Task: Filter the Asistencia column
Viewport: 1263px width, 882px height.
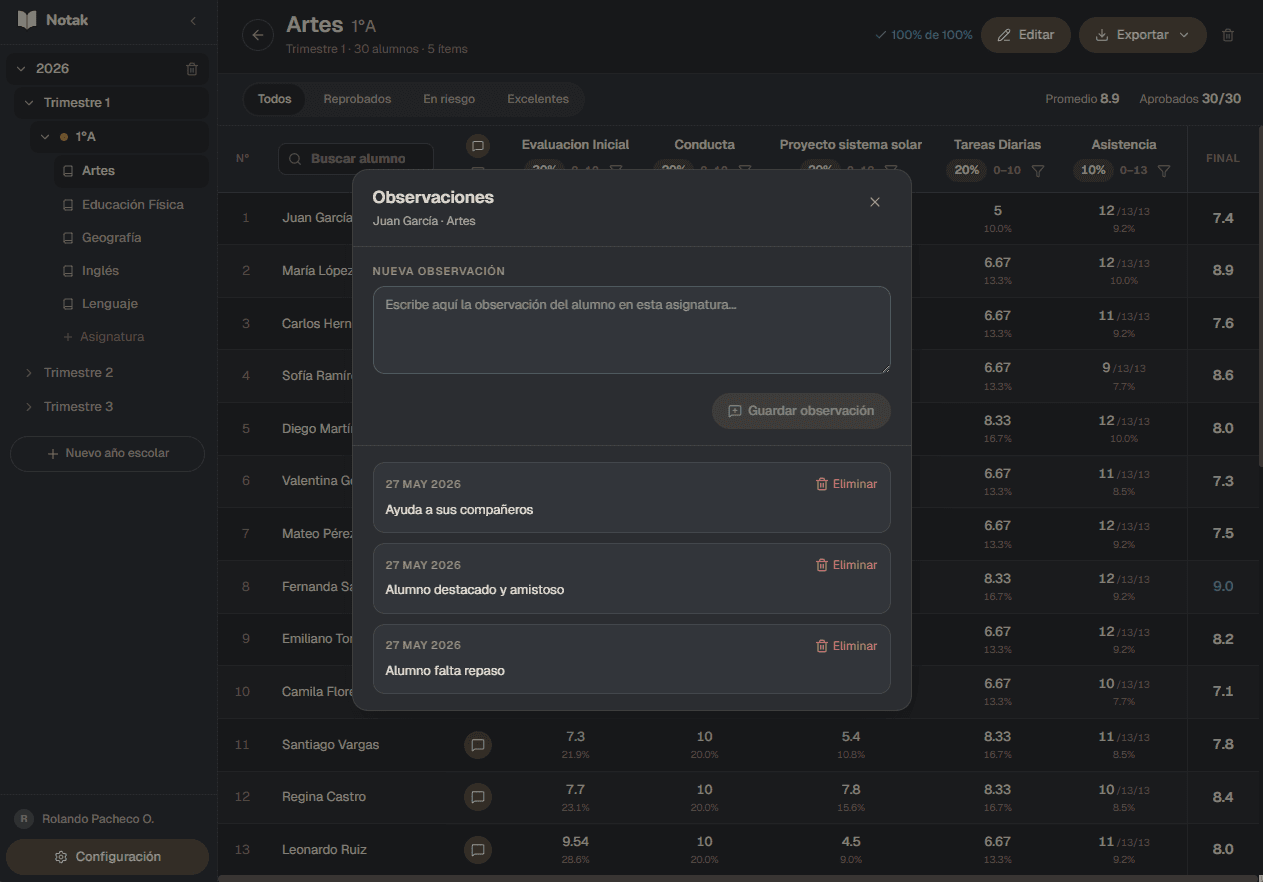Action: (1164, 171)
